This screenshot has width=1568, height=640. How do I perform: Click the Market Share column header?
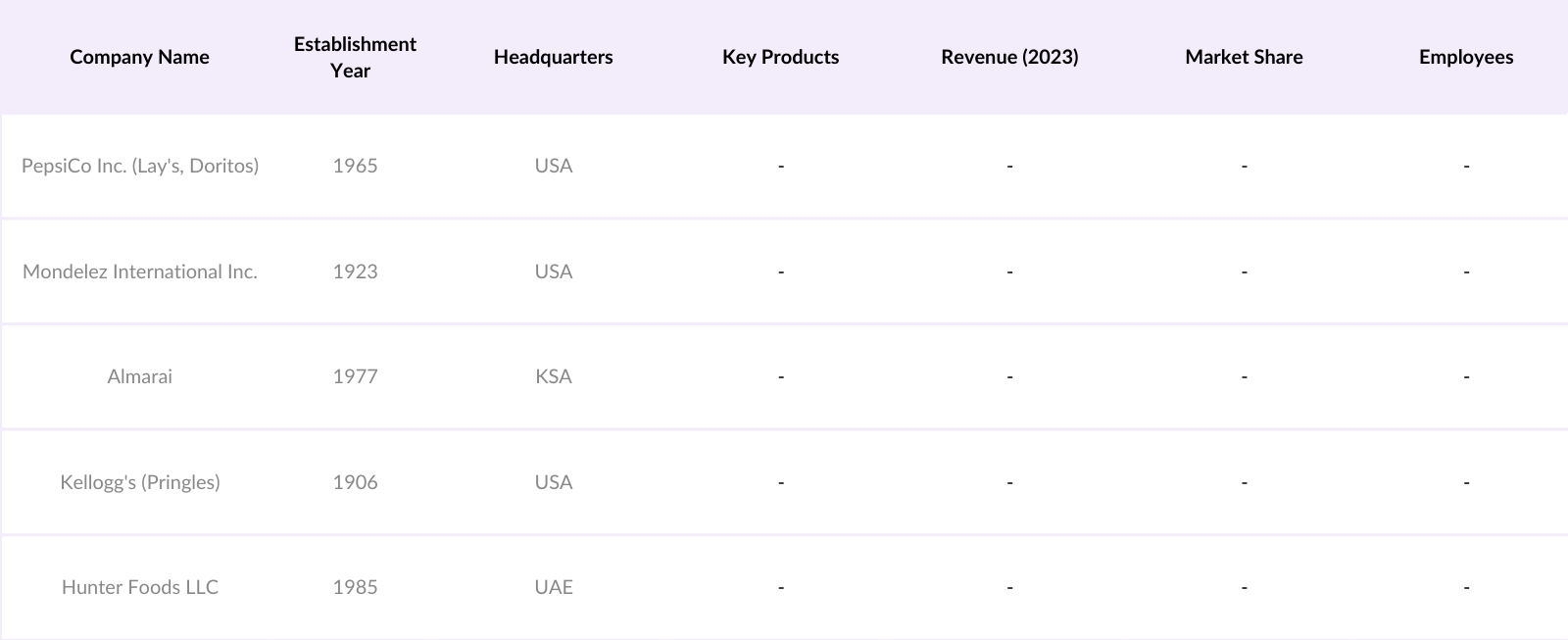1245,57
